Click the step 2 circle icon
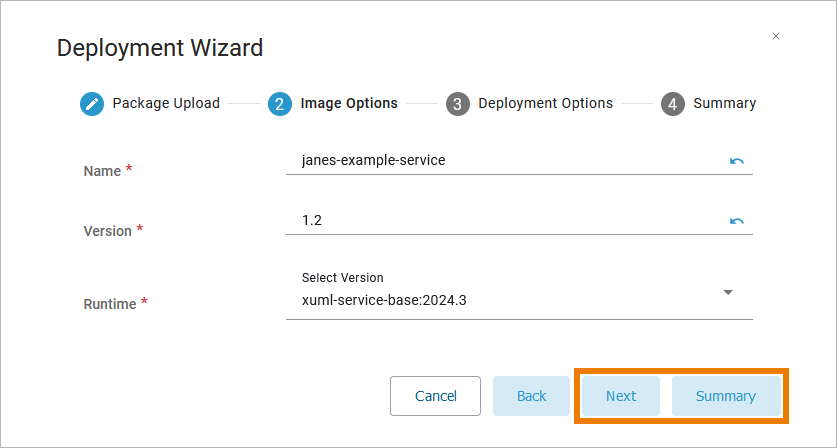Viewport: 837px width, 448px height. (x=280, y=104)
